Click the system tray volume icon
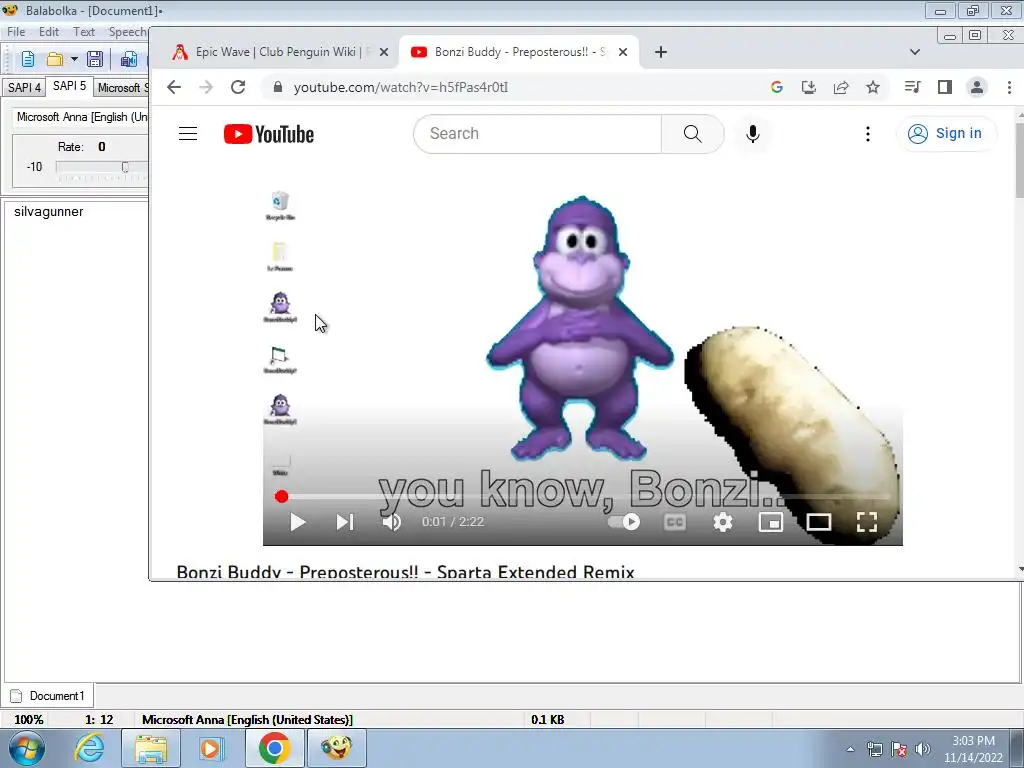Screen dimensions: 1024x768 point(923,749)
